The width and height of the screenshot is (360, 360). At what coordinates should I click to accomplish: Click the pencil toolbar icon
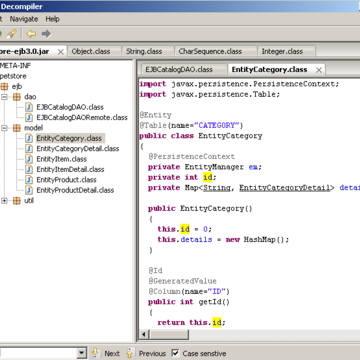(11, 34)
